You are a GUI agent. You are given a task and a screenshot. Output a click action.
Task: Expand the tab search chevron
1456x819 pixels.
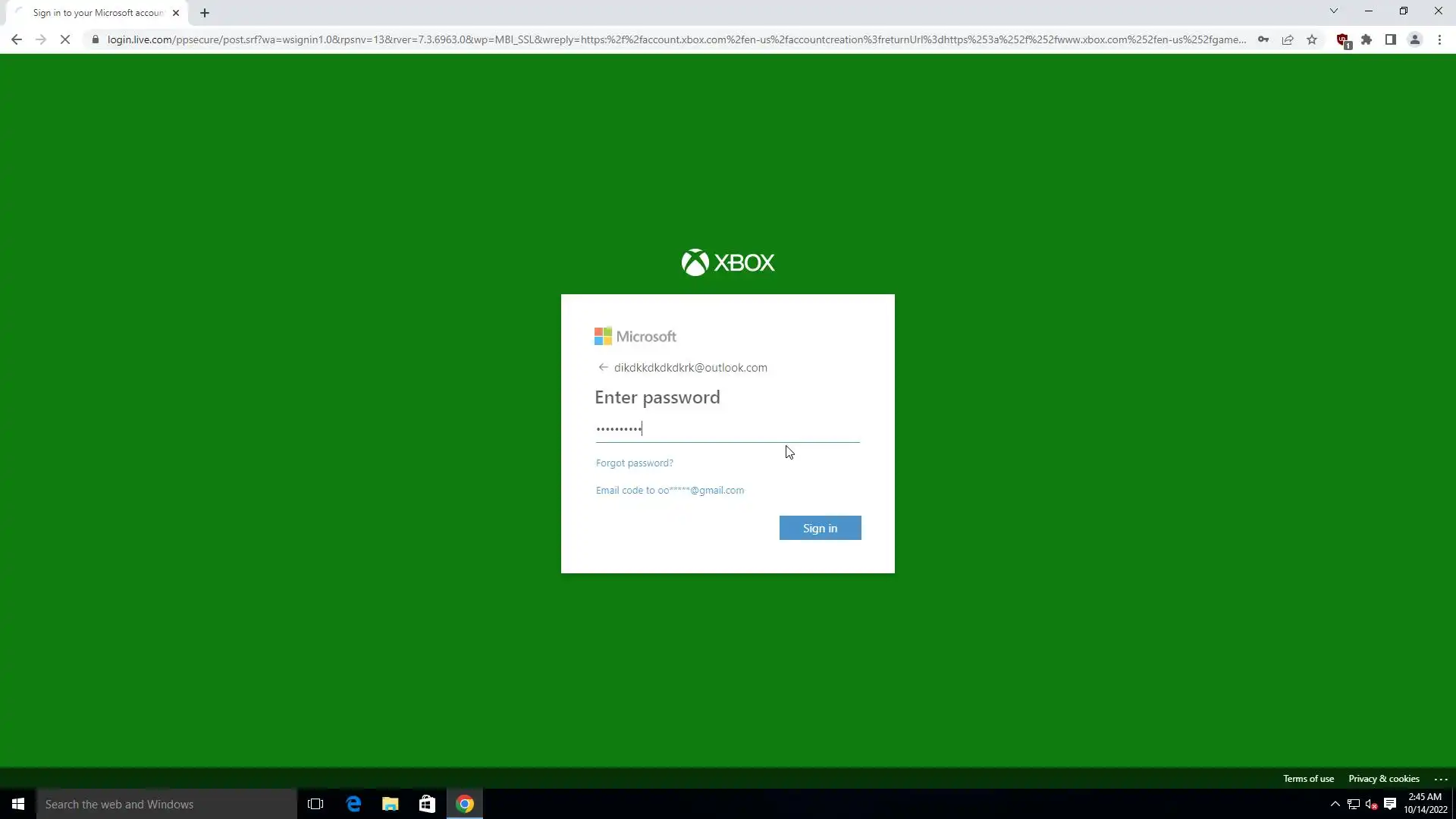(1334, 11)
